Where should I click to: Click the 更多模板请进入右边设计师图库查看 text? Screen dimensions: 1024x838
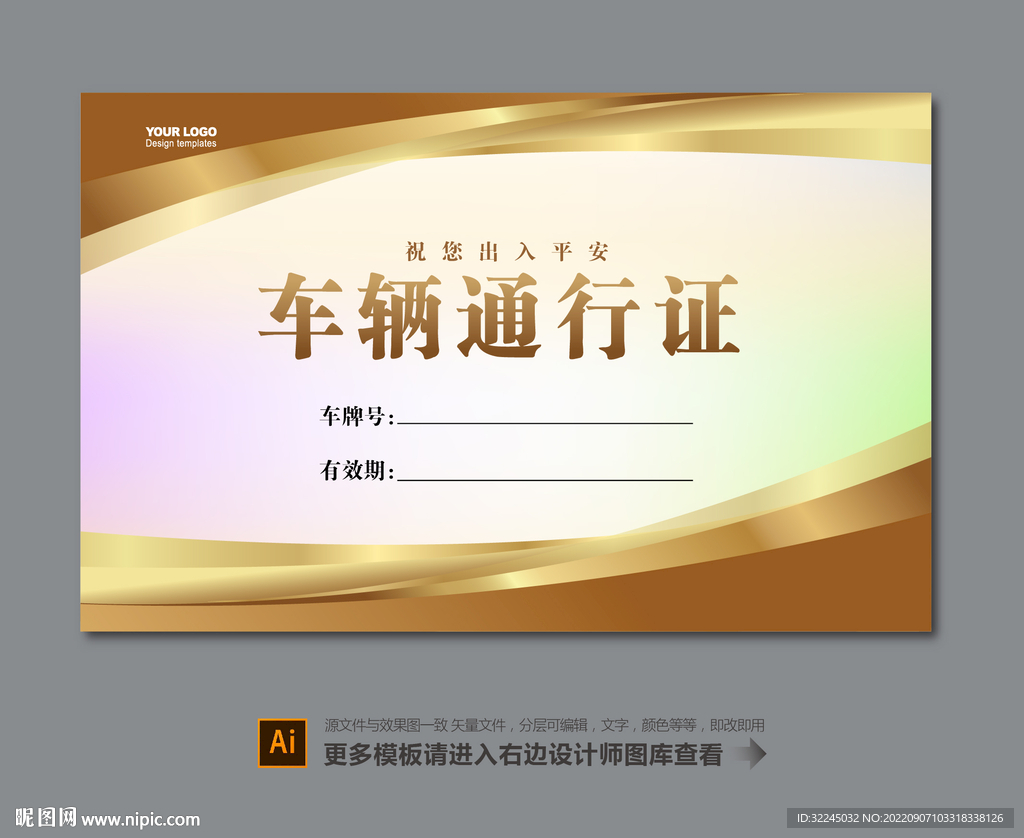pyautogui.click(x=520, y=755)
